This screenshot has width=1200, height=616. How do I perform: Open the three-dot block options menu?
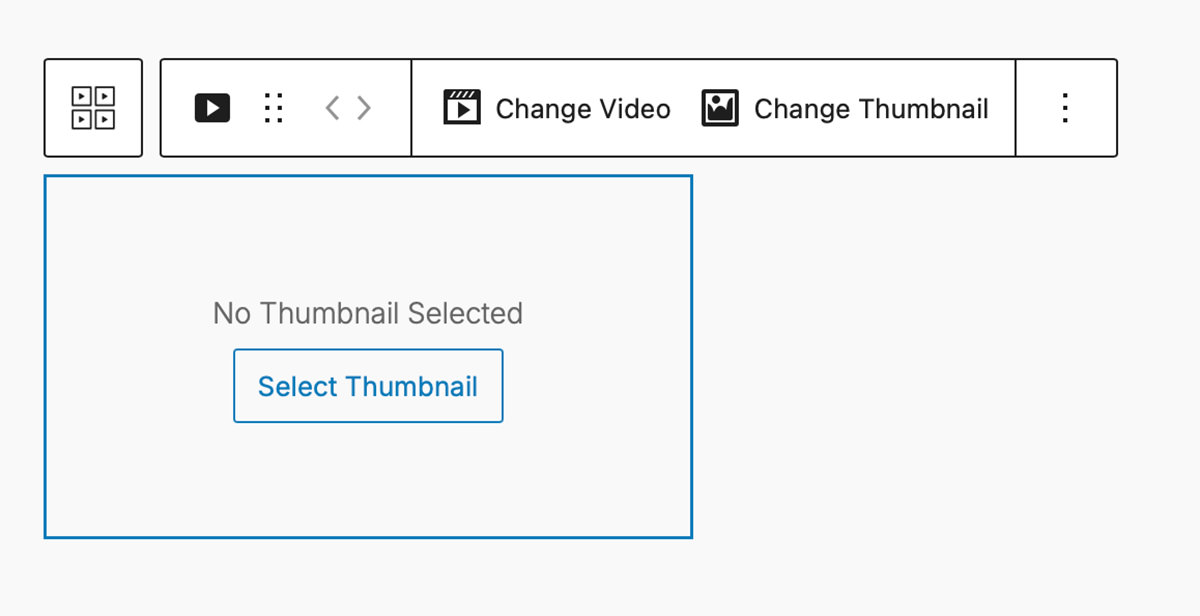point(1066,108)
